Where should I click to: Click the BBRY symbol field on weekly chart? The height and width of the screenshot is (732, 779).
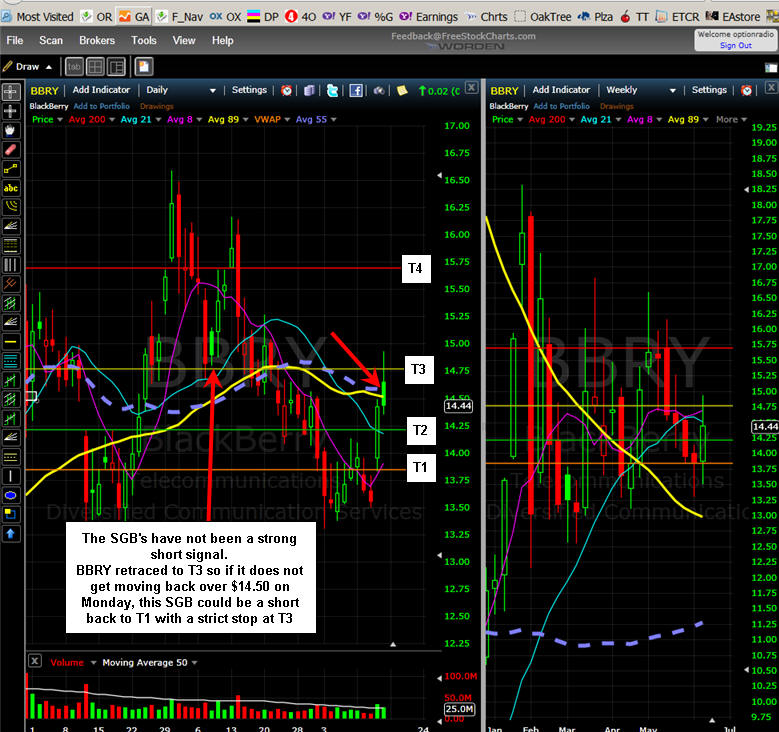[x=505, y=90]
